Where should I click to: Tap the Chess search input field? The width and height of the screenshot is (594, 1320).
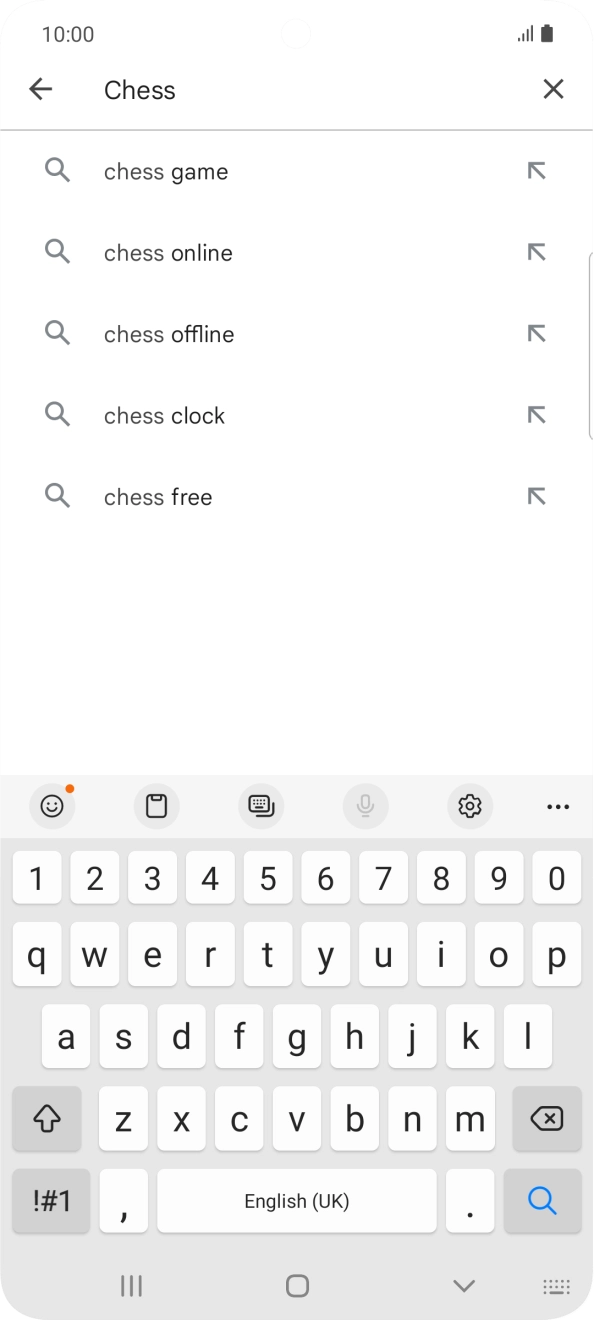point(250,90)
